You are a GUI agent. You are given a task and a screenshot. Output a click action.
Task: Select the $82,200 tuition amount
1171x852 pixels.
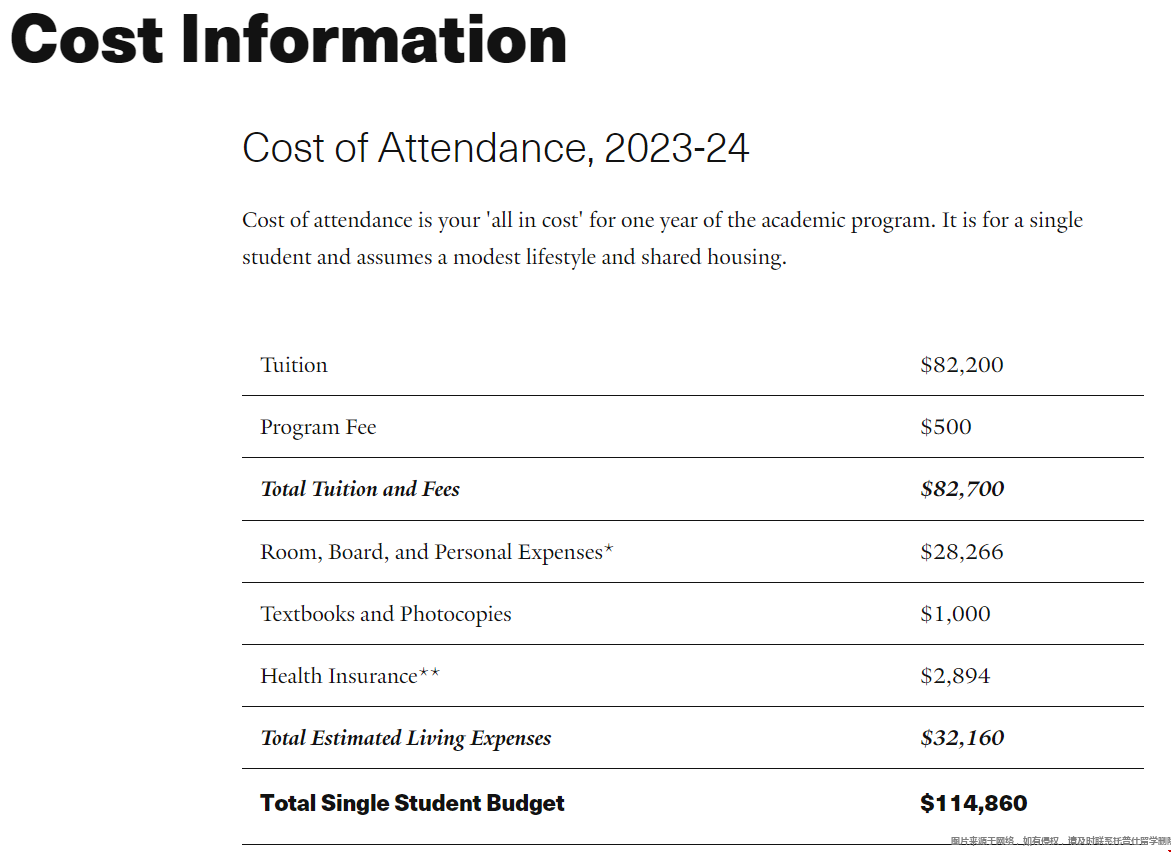[x=961, y=364]
